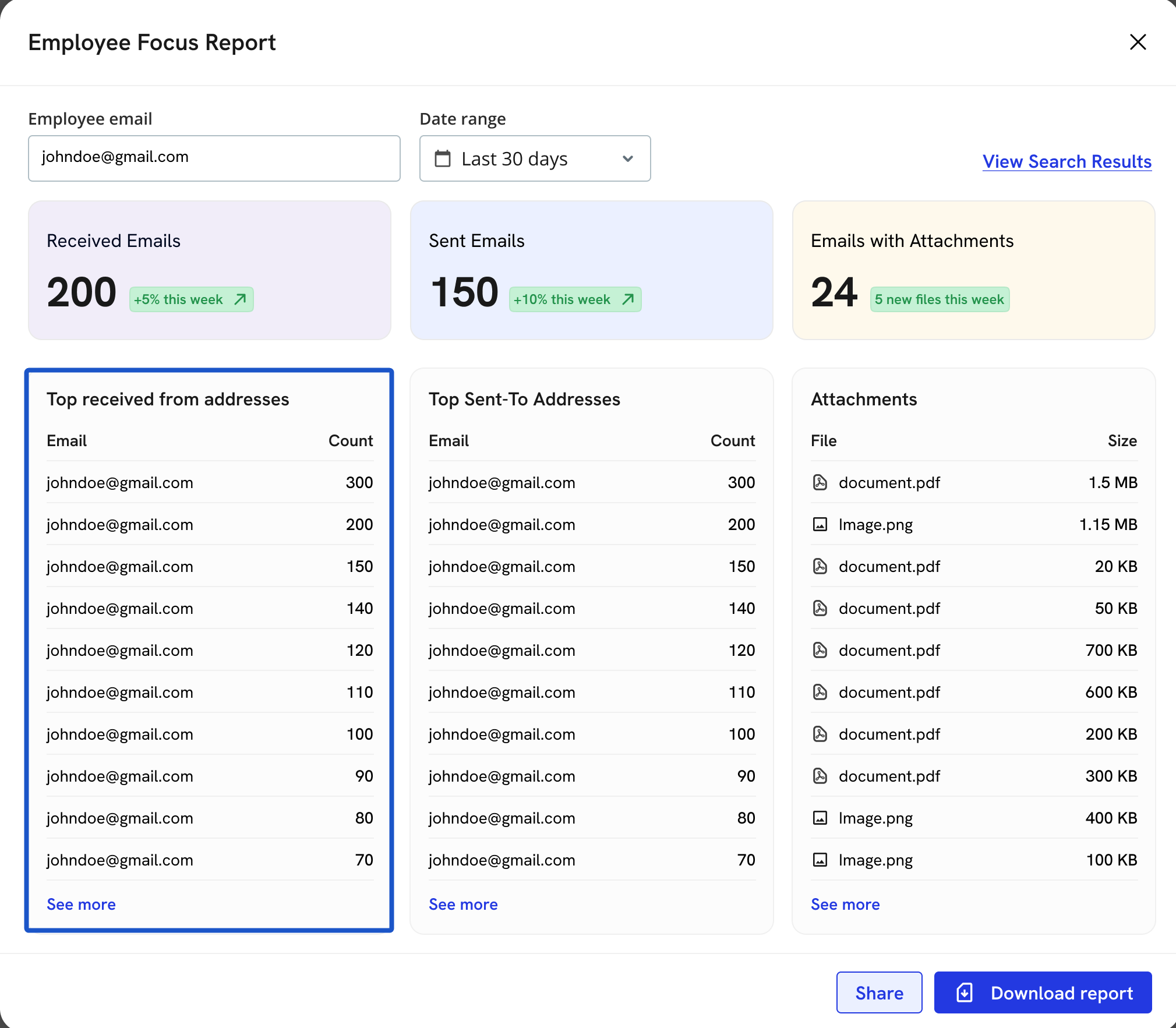Screen dimensions: 1176x1028
Task: Click PDF icon next to 700 KB document
Action: tap(820, 650)
